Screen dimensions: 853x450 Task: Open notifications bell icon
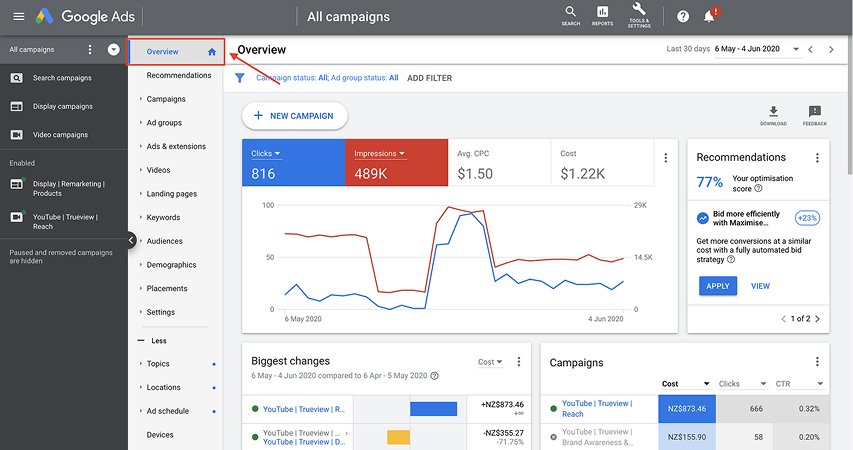[709, 17]
